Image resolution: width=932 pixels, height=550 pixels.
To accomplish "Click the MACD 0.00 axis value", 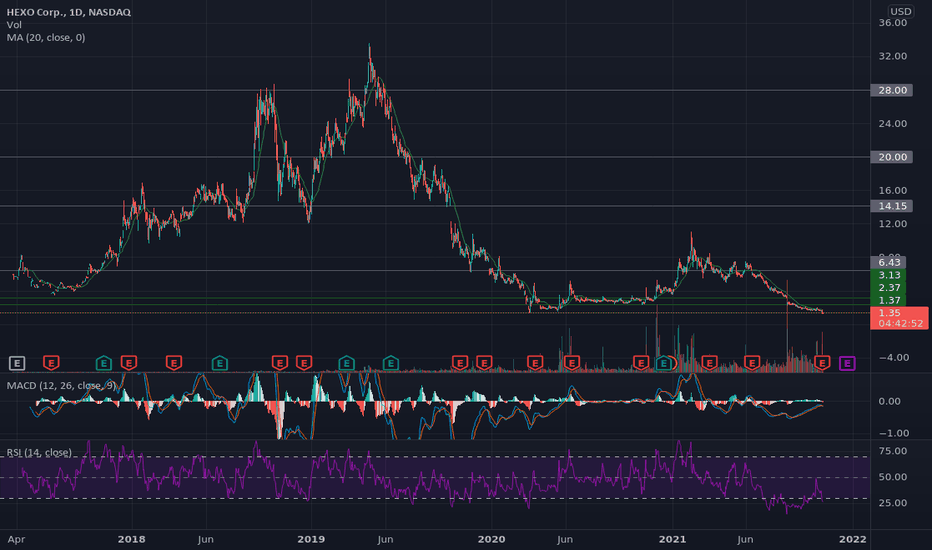I will click(x=889, y=401).
